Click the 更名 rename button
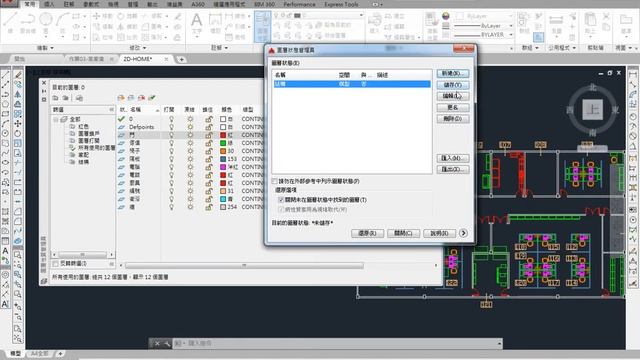The image size is (640, 360). [453, 108]
